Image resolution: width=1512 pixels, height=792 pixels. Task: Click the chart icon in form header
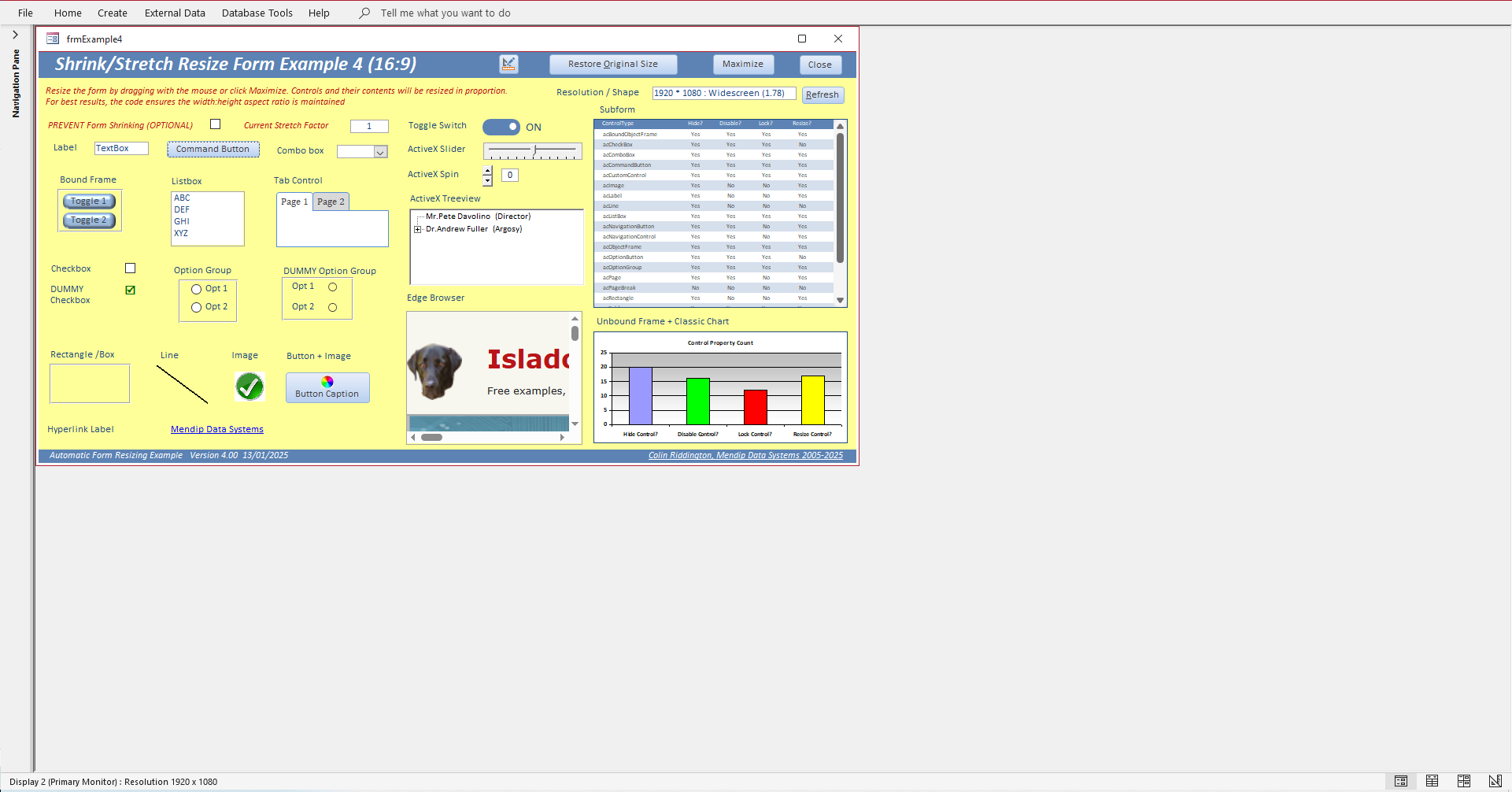pos(509,64)
